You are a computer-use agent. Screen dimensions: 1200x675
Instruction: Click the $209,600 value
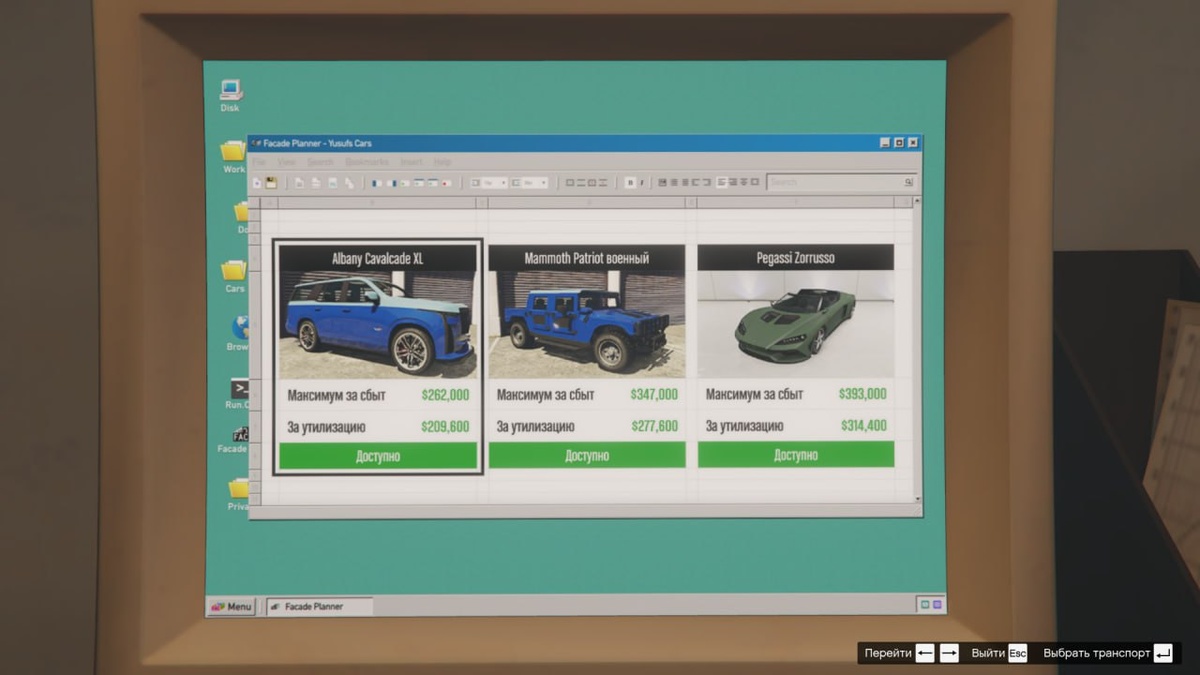point(445,427)
